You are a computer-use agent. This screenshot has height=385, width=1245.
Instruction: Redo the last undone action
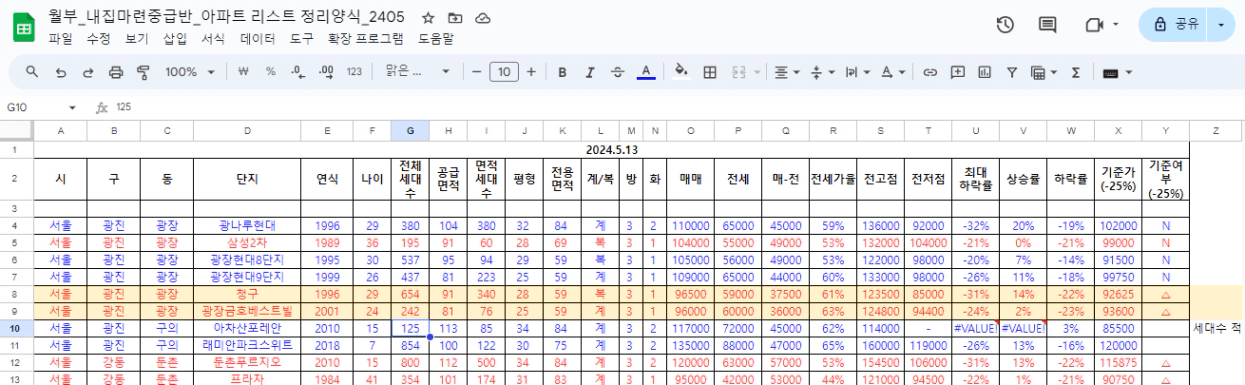click(x=88, y=72)
